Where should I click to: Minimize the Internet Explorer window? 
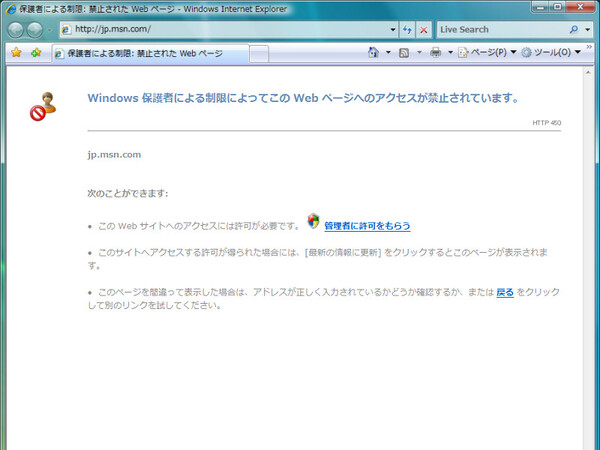tap(541, 7)
